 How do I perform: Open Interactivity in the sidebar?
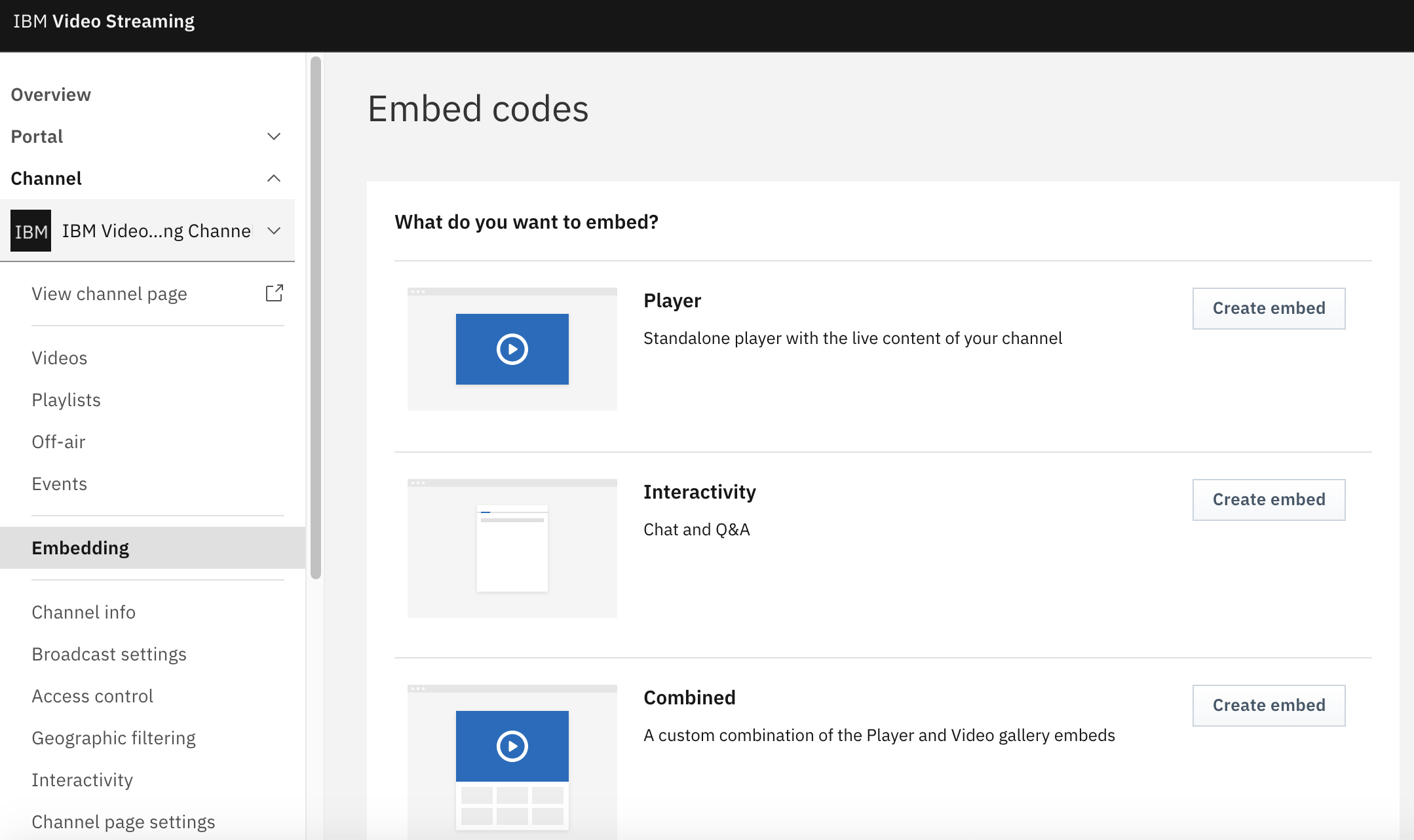pos(83,780)
